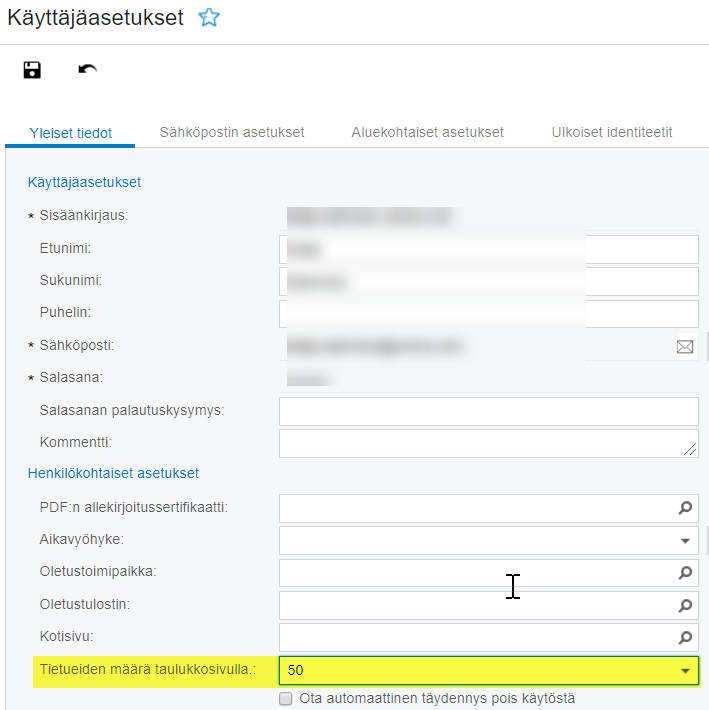
Task: Open lookup for PDF:n allekirjoitussertifikaatti field
Action: pos(685,508)
